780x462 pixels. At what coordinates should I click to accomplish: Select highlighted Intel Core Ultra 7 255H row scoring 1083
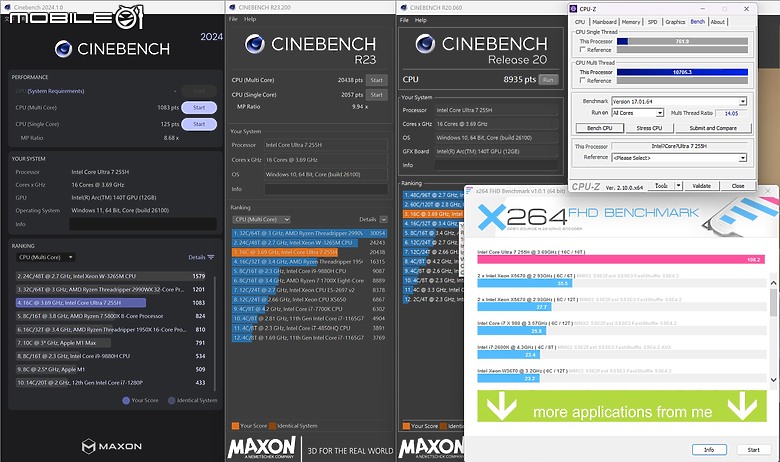[110, 302]
